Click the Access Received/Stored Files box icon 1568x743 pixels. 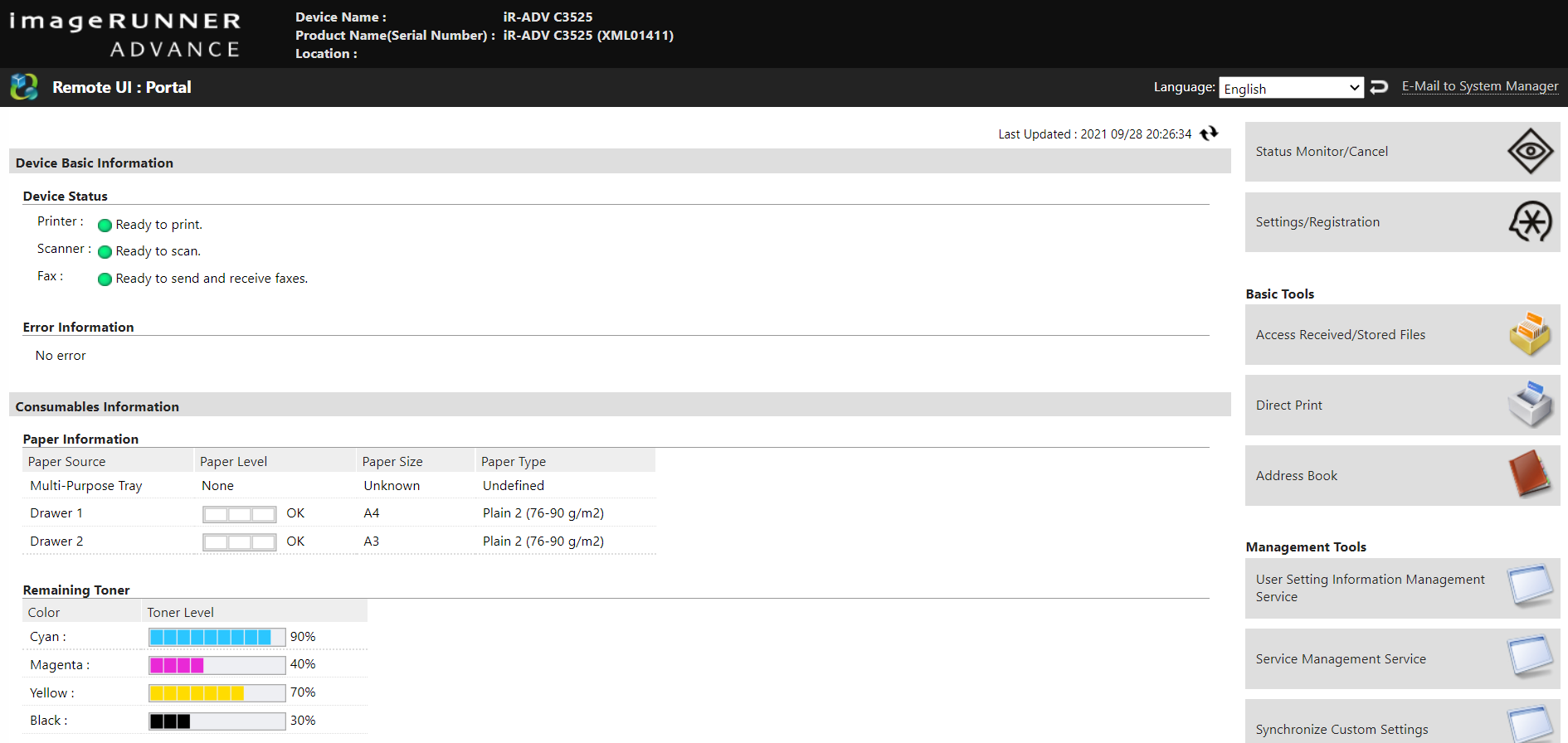point(1530,334)
